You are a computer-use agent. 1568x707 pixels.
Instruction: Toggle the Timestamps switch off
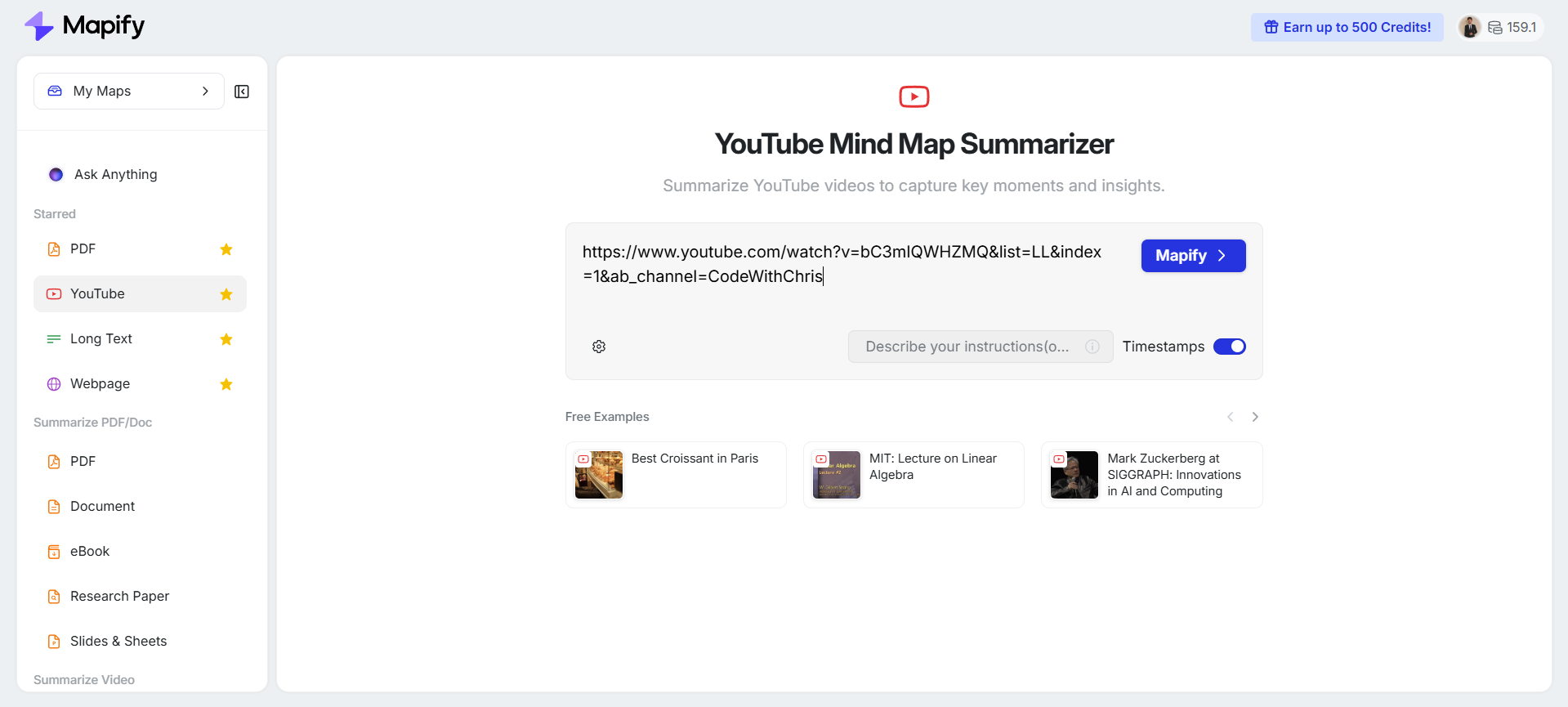tap(1229, 347)
